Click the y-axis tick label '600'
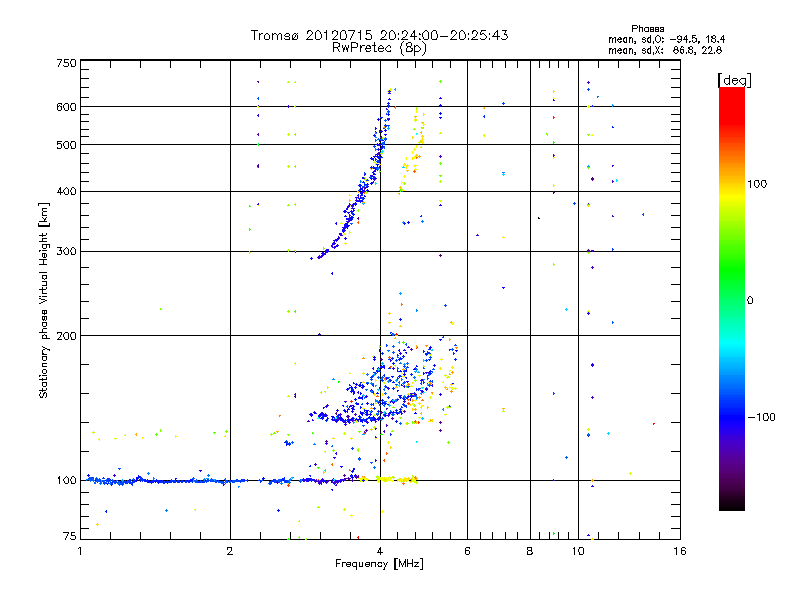The width and height of the screenshot is (800, 600). coord(66,107)
